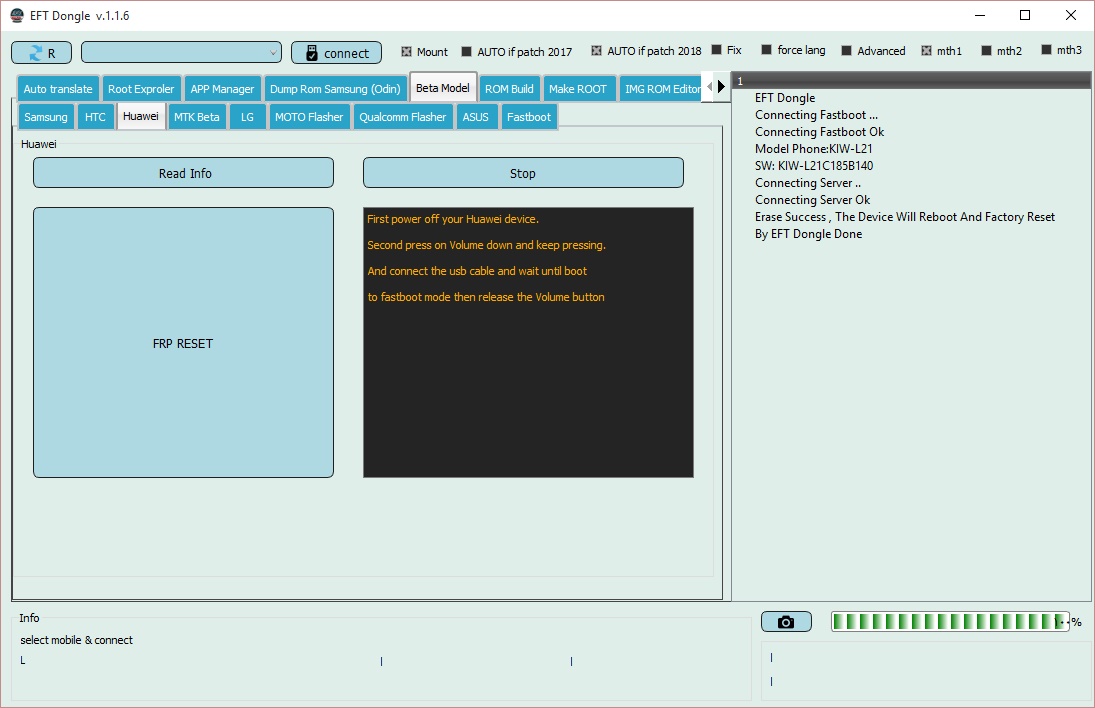Click the 'Erase Success' log line

904,217
